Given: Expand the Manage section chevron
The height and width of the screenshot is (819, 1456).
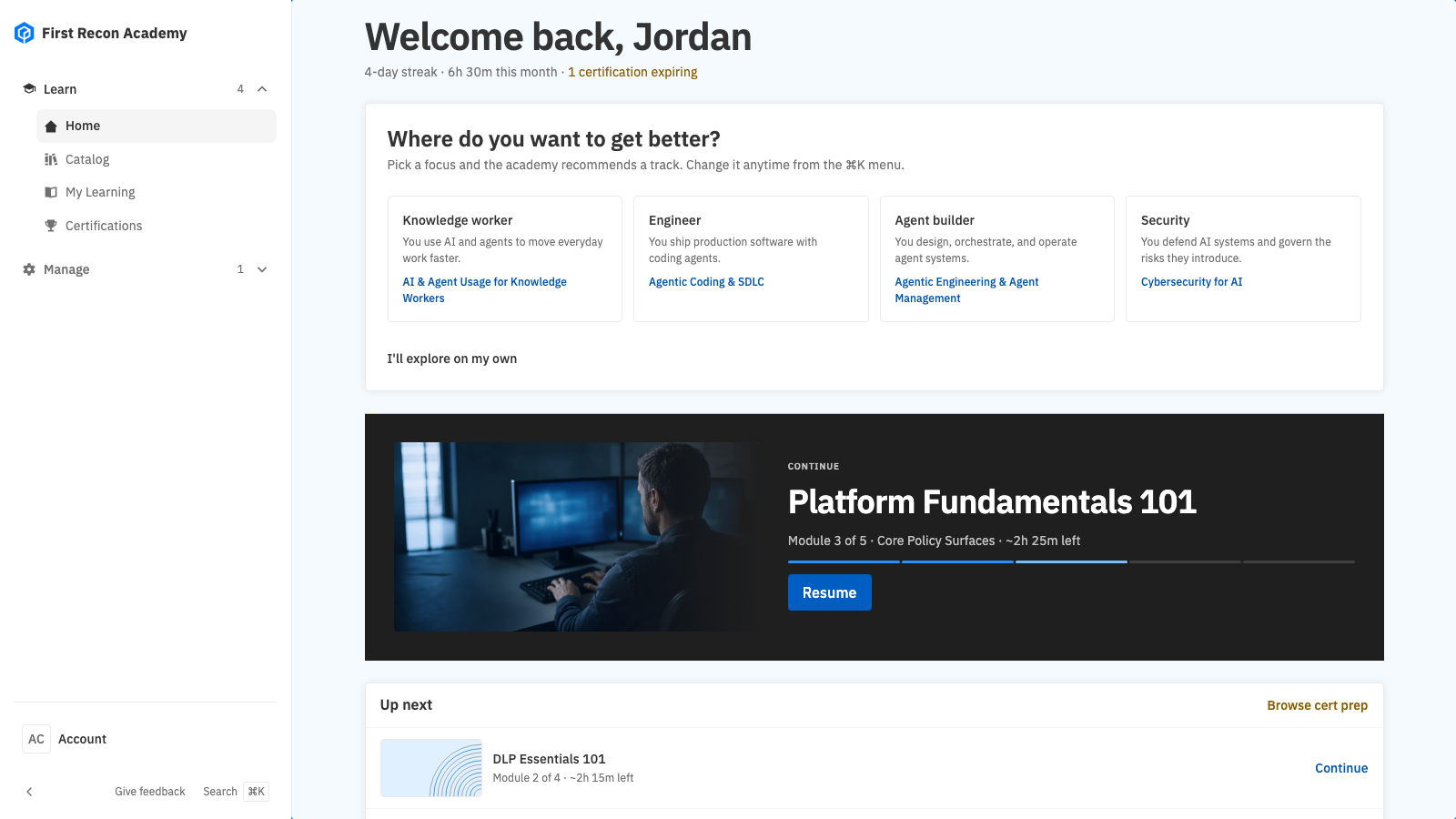Looking at the screenshot, I should pyautogui.click(x=262, y=269).
